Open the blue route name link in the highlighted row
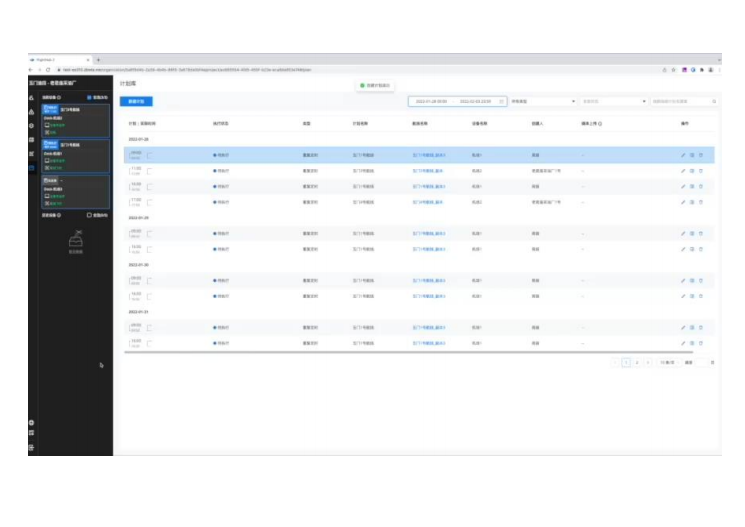745x527 pixels. pos(429,155)
